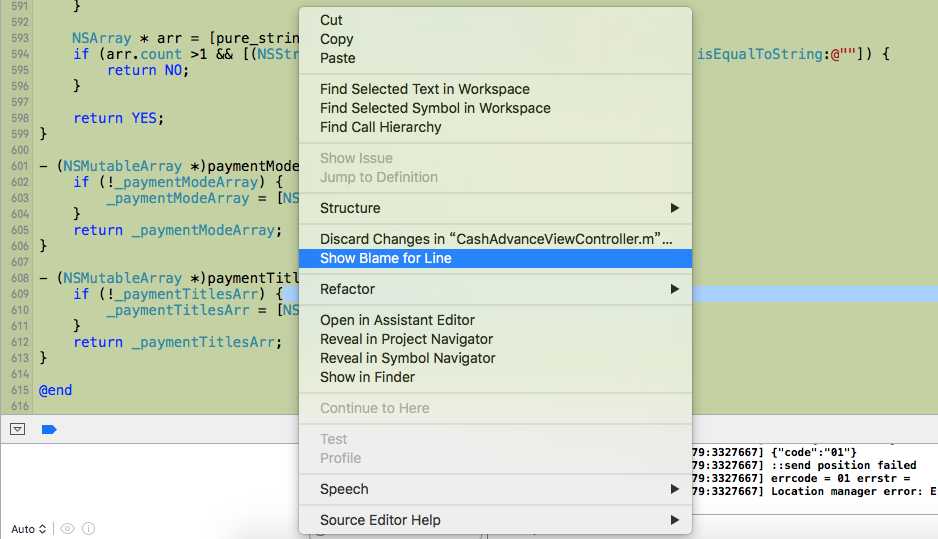This screenshot has height=539, width=938.
Task: Click the Quick Look eye icon
Action: point(67,529)
